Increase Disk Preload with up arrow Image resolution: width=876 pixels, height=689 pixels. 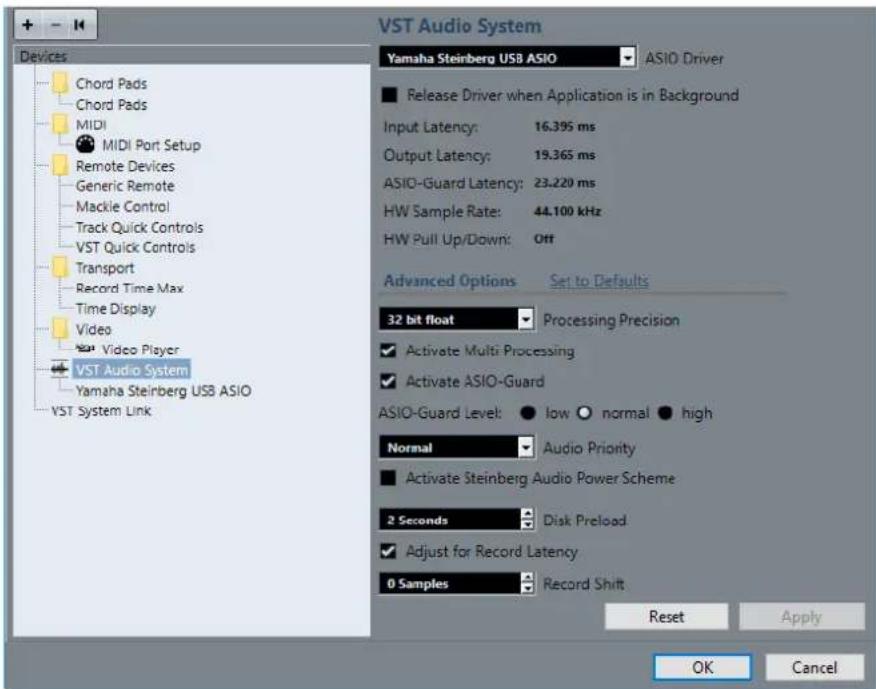tap(527, 514)
